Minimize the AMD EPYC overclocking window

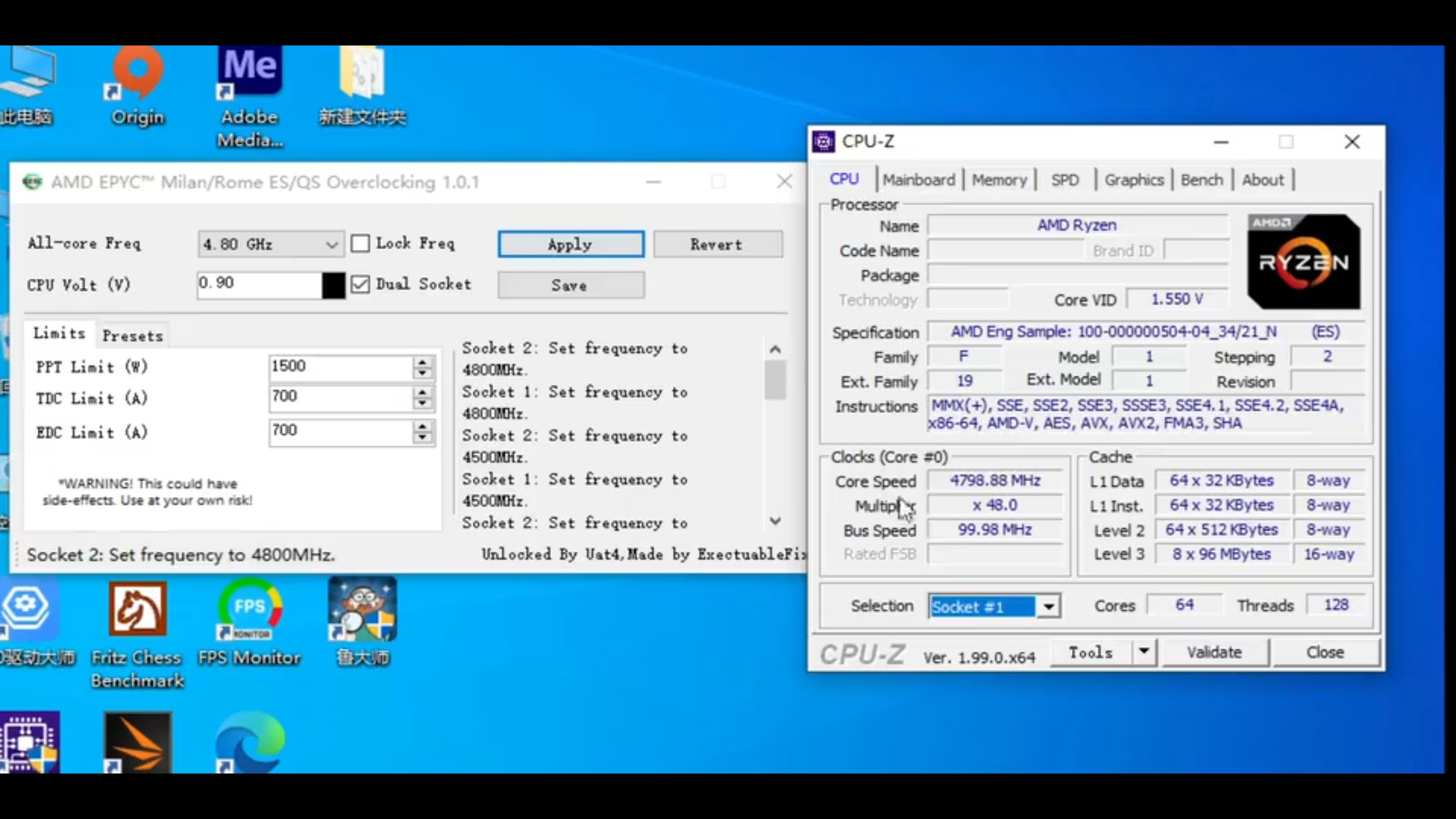653,182
